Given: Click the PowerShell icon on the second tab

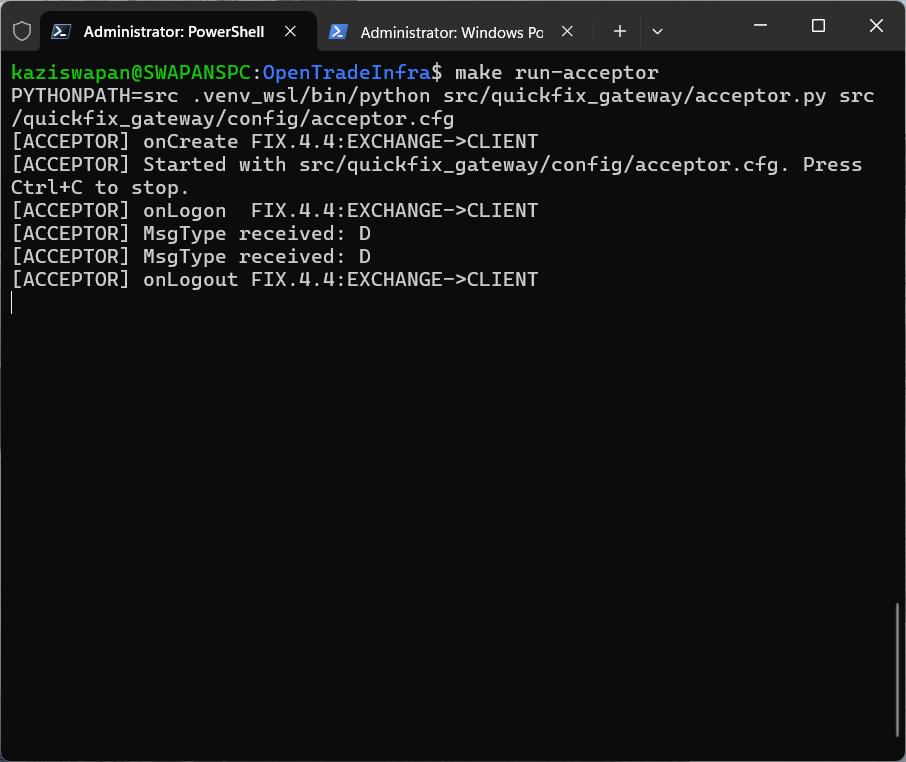Looking at the screenshot, I should [x=339, y=31].
